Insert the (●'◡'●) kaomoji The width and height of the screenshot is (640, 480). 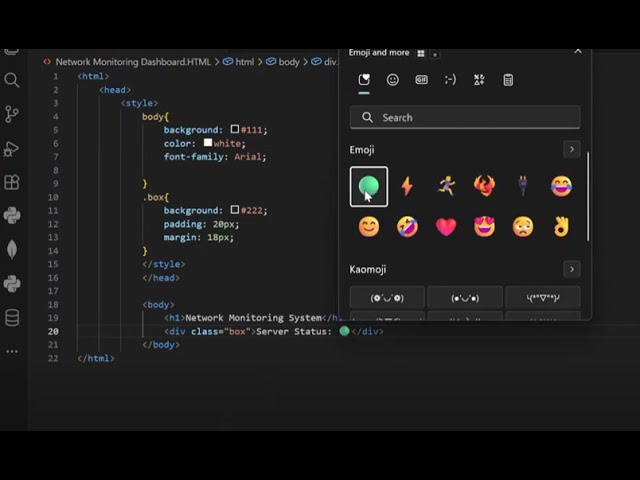[x=465, y=298]
